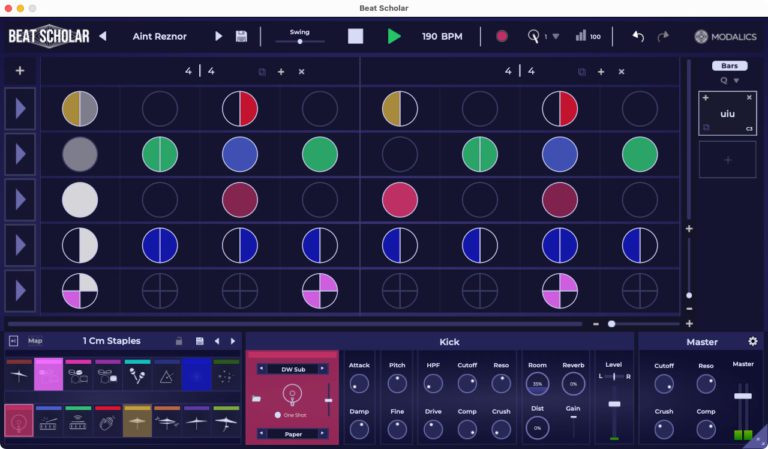768x449 pixels.
Task: Save the current pattern with the floppy icon
Action: click(x=241, y=36)
